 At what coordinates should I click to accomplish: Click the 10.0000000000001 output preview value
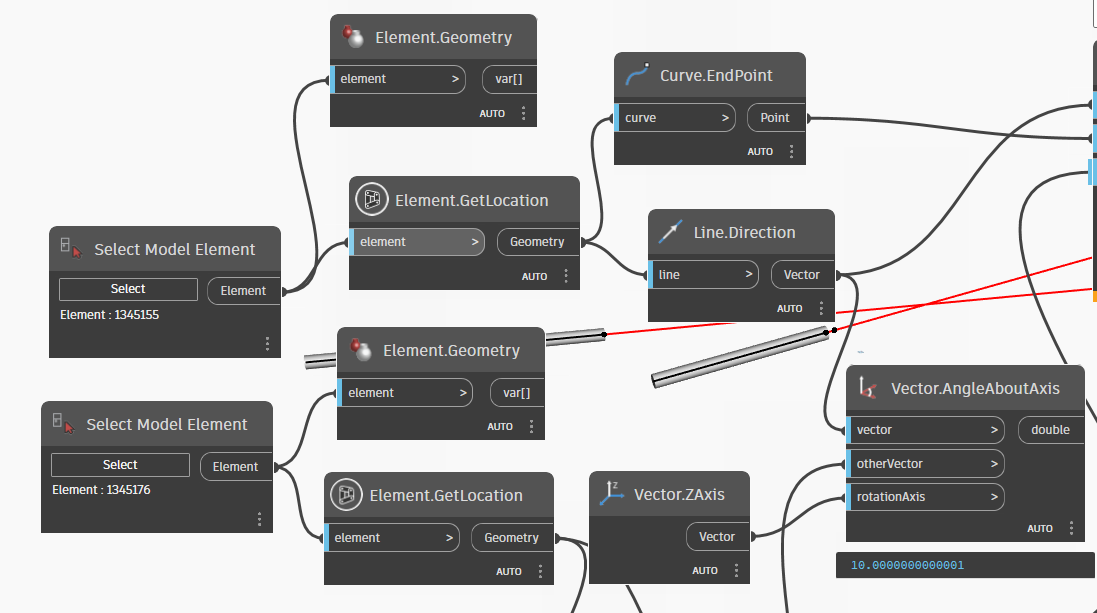click(x=908, y=566)
